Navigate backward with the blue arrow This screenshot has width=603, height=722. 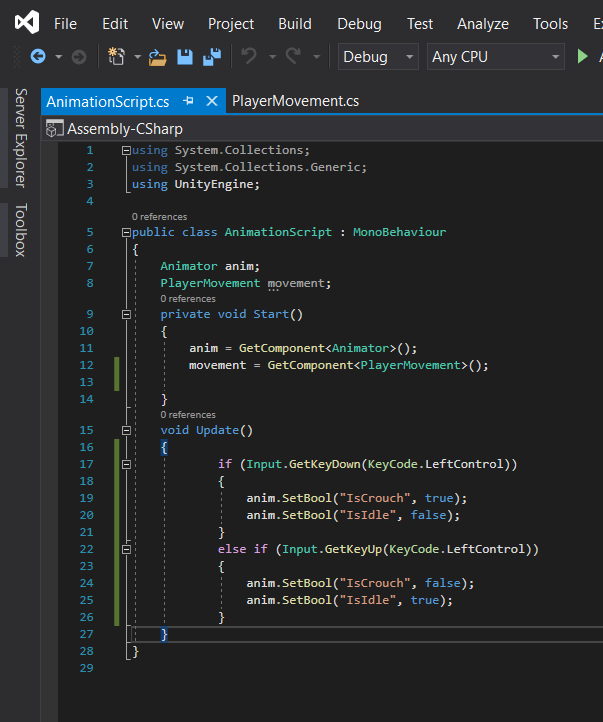click(38, 57)
